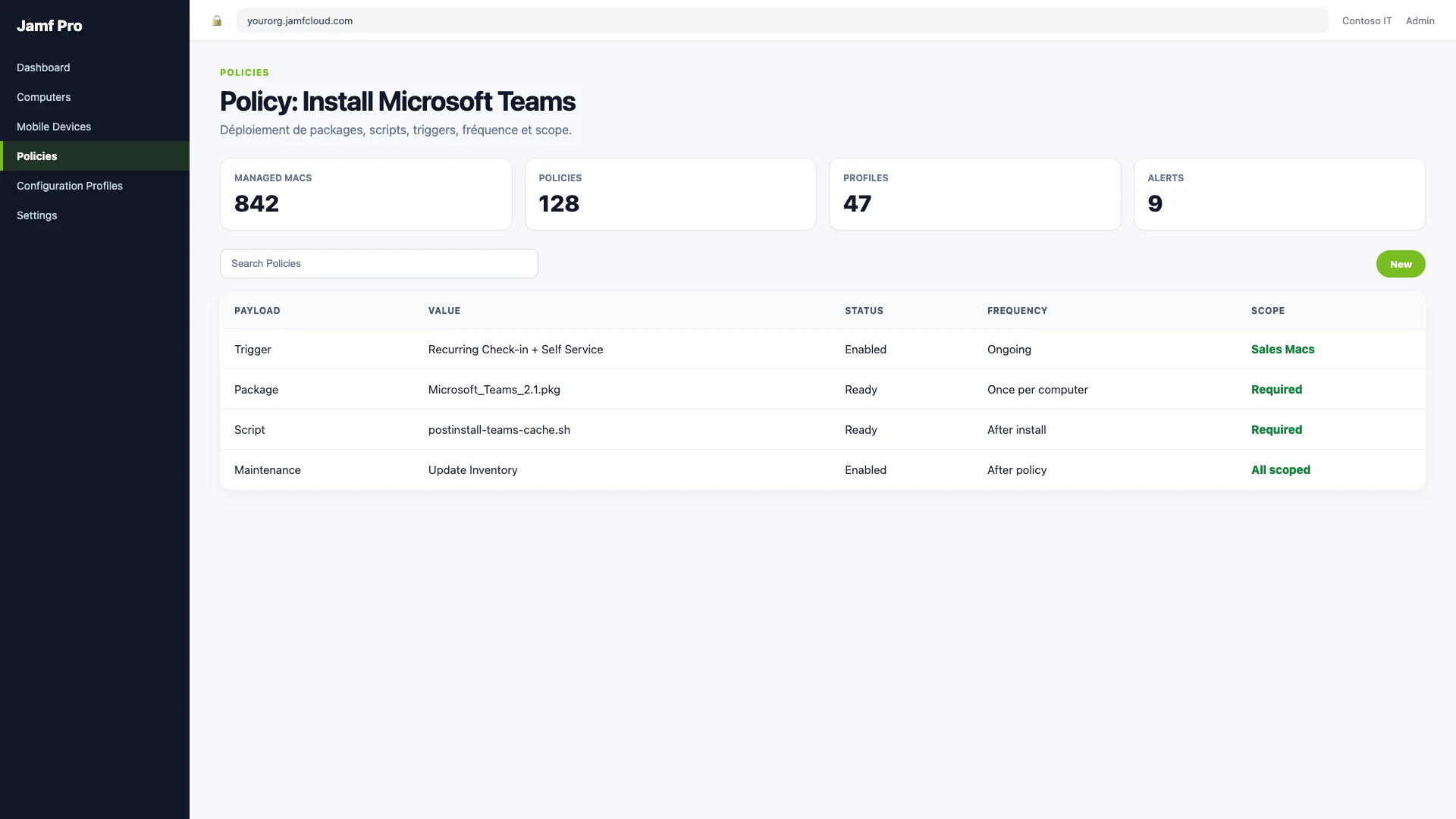Open the All scoped link
This screenshot has height=819, width=1456.
tap(1280, 469)
